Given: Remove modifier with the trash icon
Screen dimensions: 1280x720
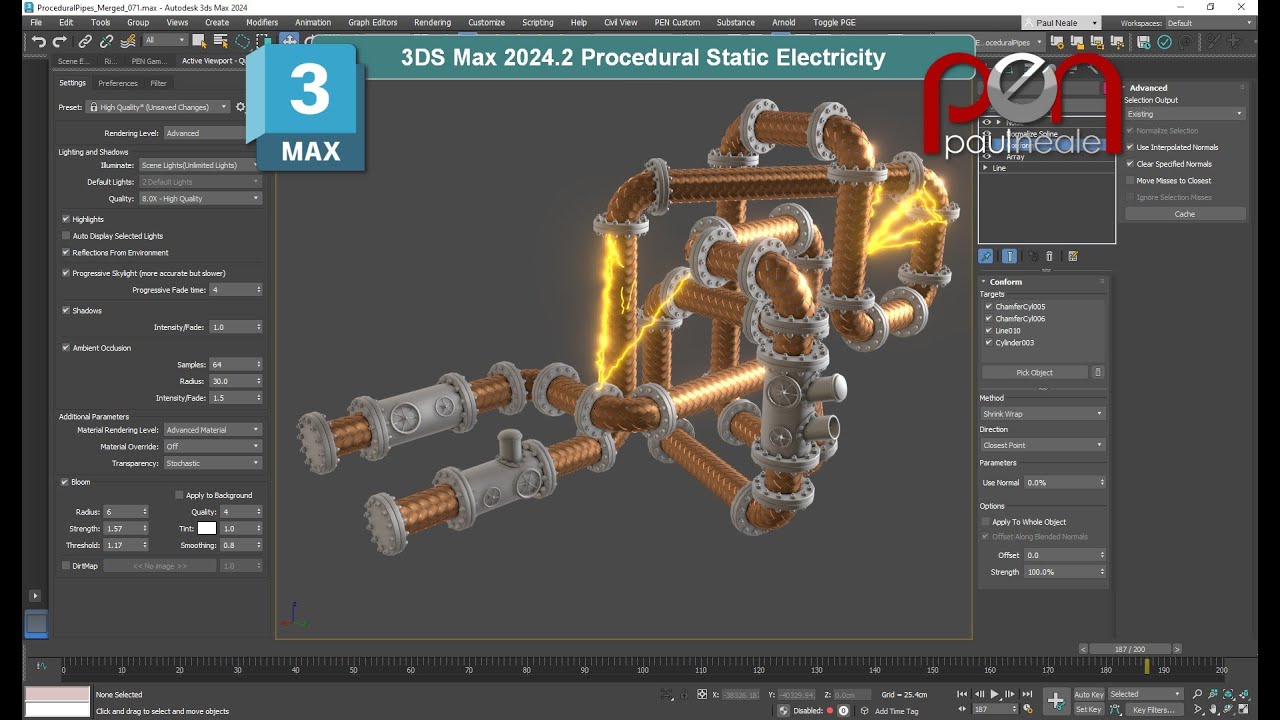Looking at the screenshot, I should (1049, 257).
